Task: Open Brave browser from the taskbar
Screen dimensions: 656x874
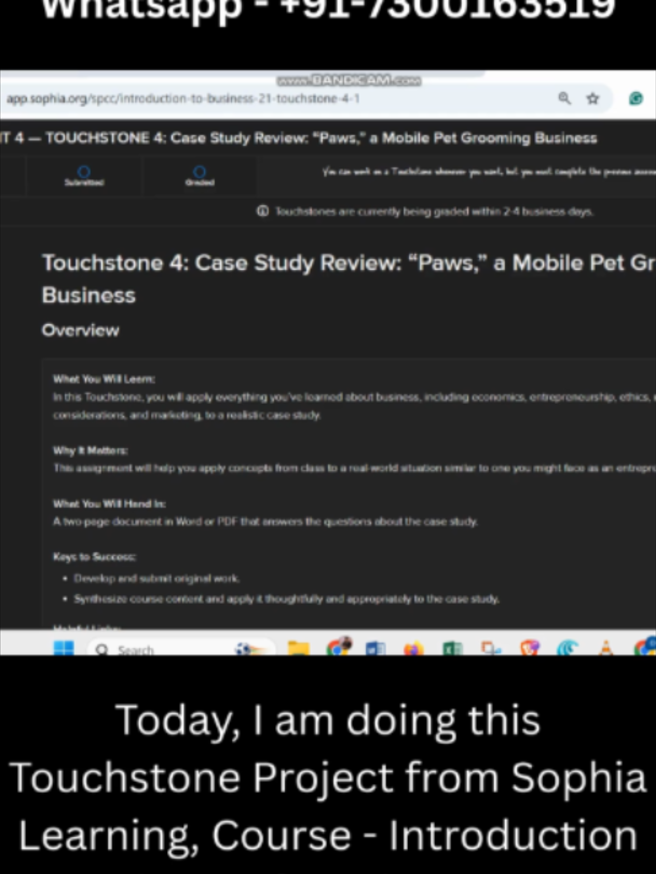Action: tap(529, 648)
